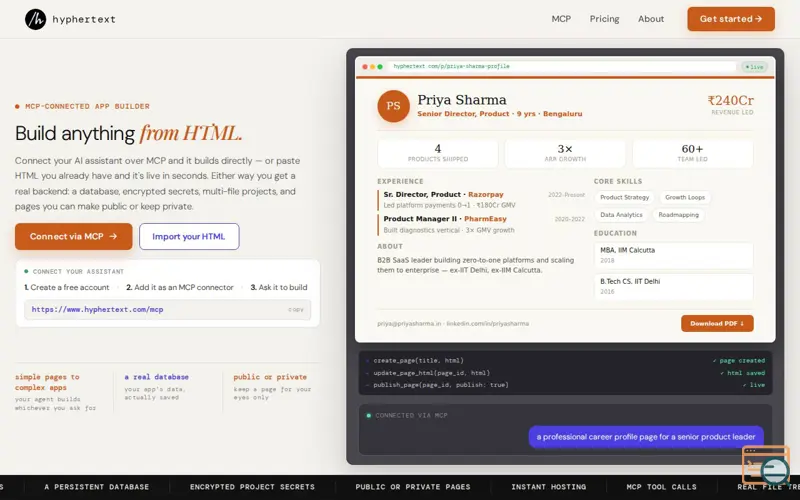Click the 'html saved' status text

click(x=742, y=373)
